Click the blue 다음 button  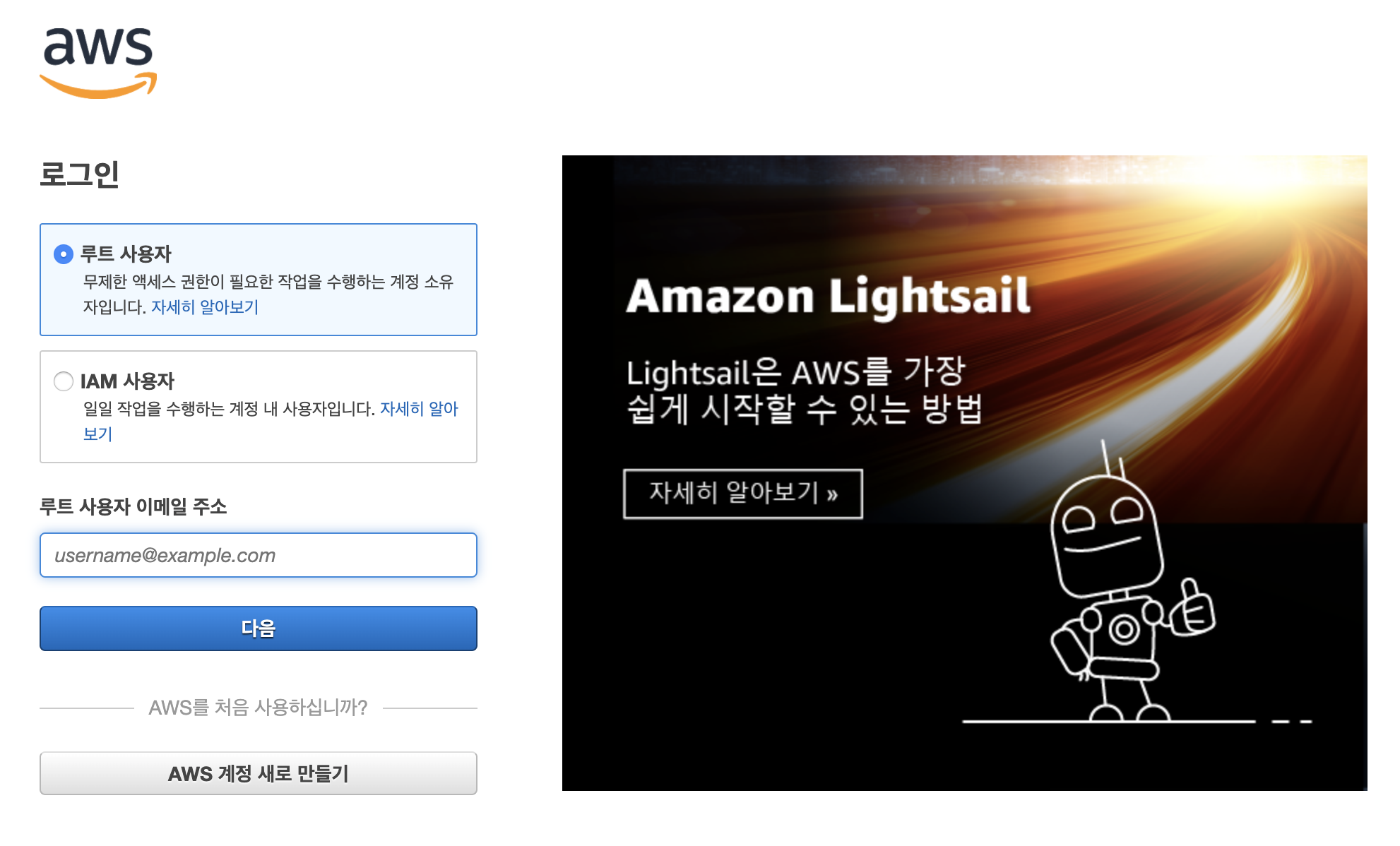(x=259, y=628)
